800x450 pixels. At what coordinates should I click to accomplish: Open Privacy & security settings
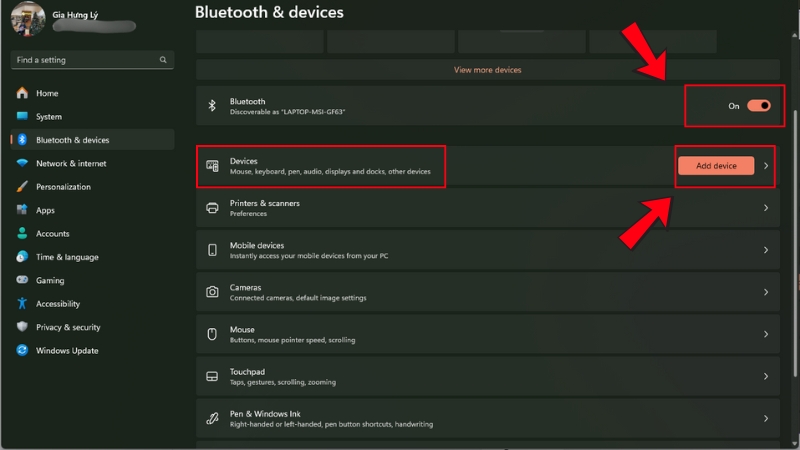(92, 327)
